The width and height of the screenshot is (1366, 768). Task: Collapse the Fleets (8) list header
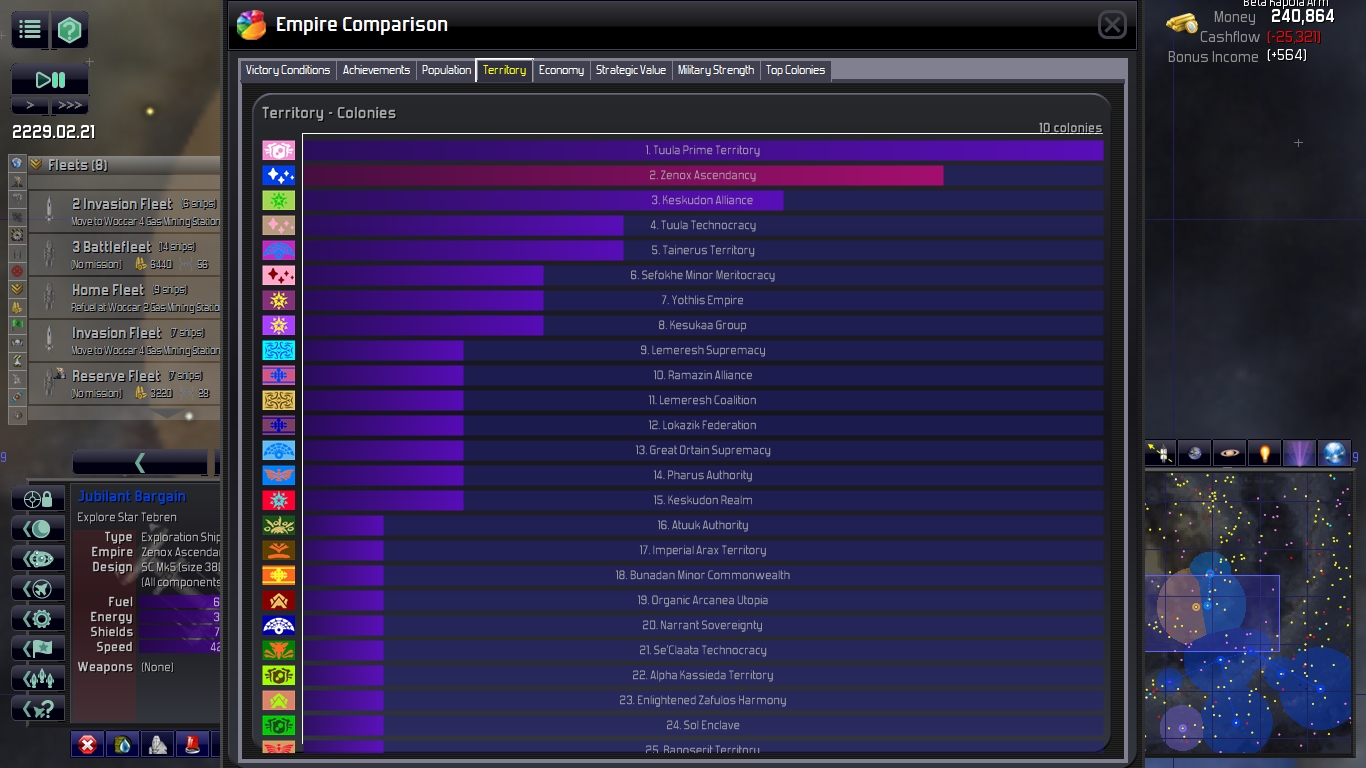tap(123, 165)
